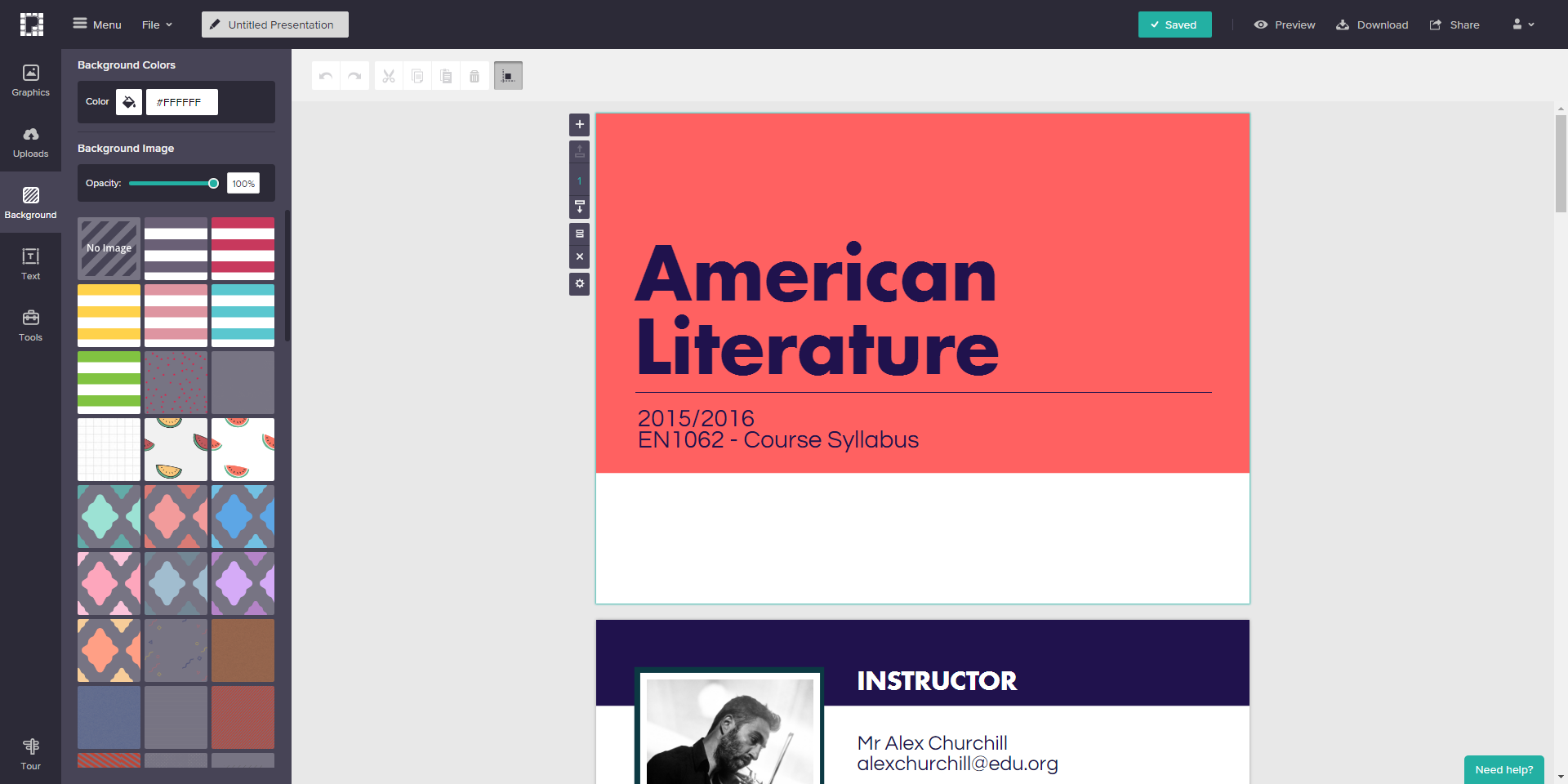Choose the pink striped background
The height and width of the screenshot is (784, 1568).
(x=176, y=315)
